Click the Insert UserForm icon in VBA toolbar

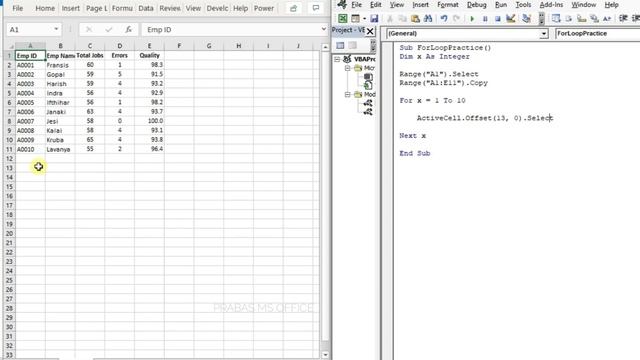pyautogui.click(x=356, y=18)
